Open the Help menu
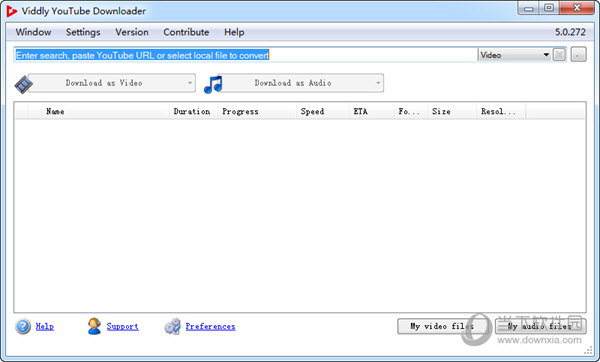600x362 pixels. (x=234, y=32)
